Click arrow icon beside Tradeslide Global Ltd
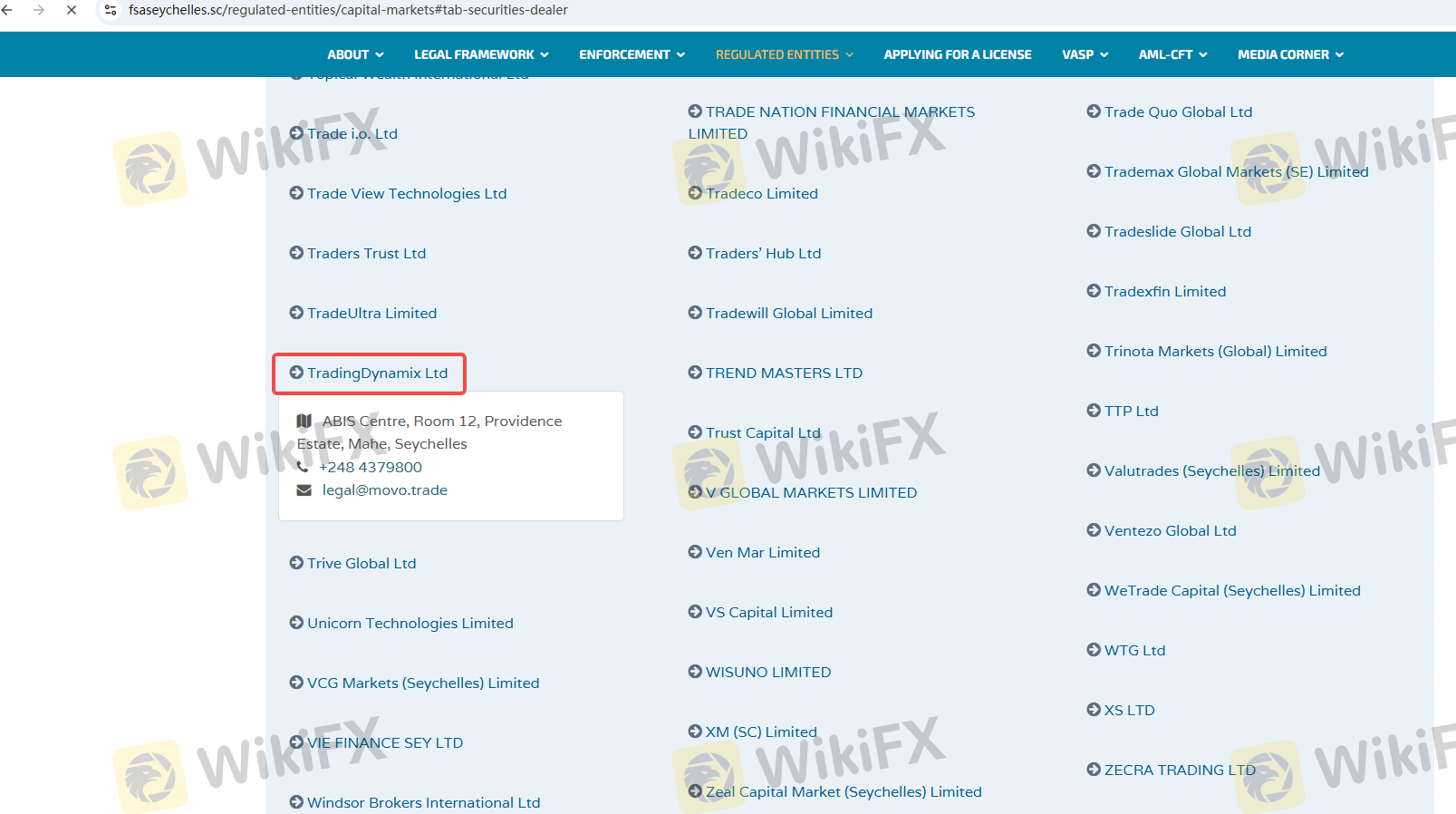 (x=1094, y=231)
